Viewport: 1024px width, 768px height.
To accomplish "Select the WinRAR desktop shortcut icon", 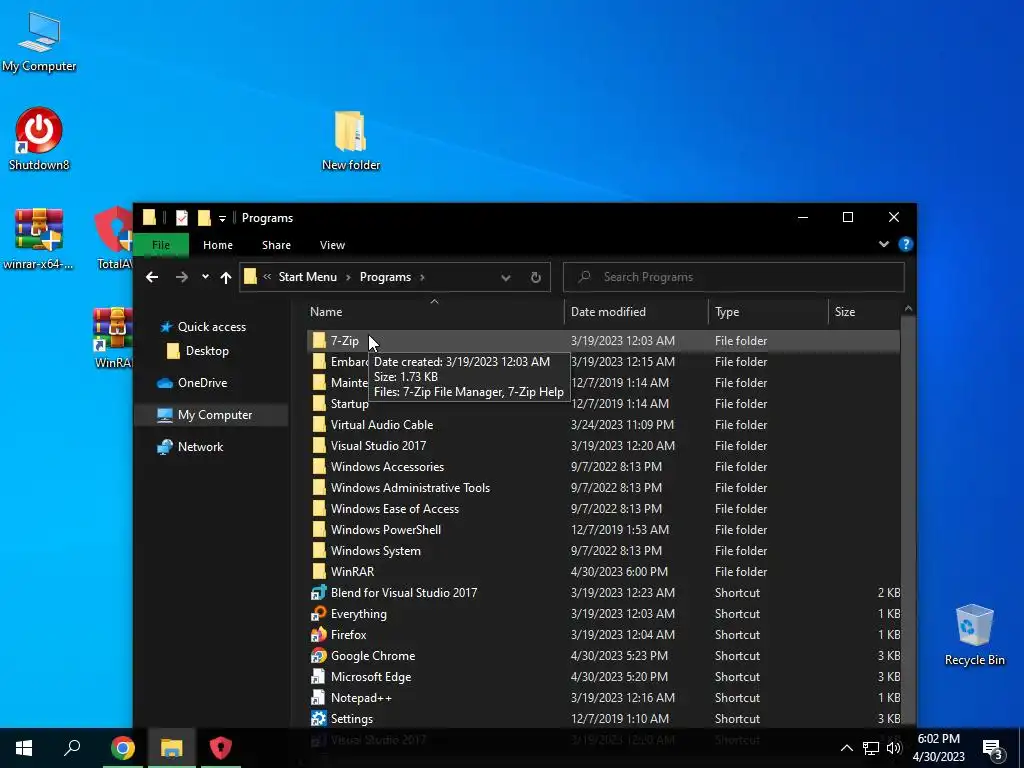I will pos(113,338).
